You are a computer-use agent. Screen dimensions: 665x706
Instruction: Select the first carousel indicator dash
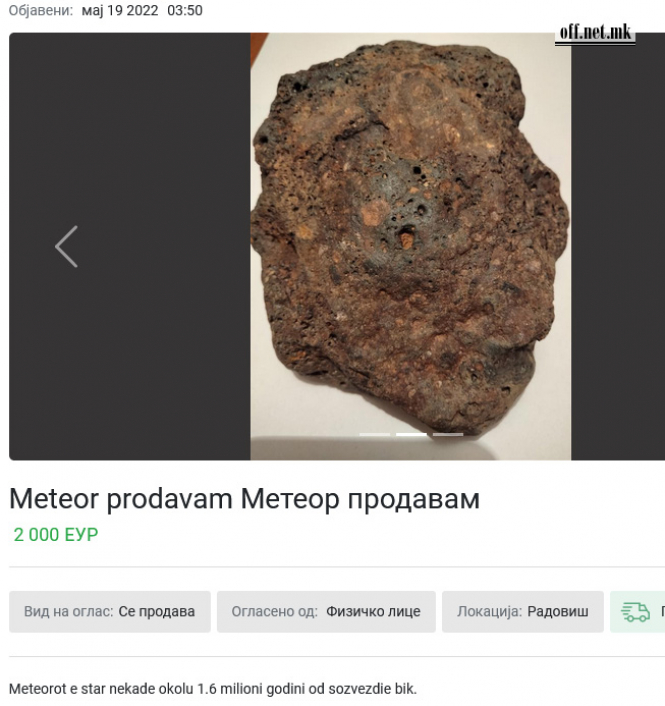[375, 434]
